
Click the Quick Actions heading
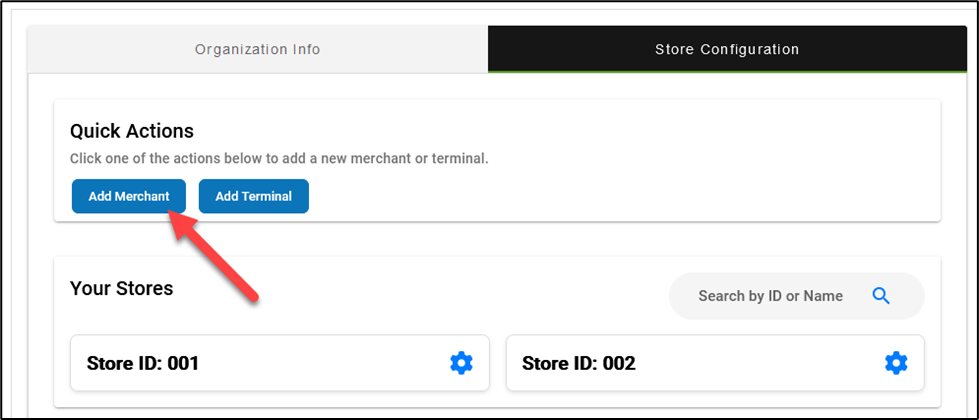(x=132, y=131)
